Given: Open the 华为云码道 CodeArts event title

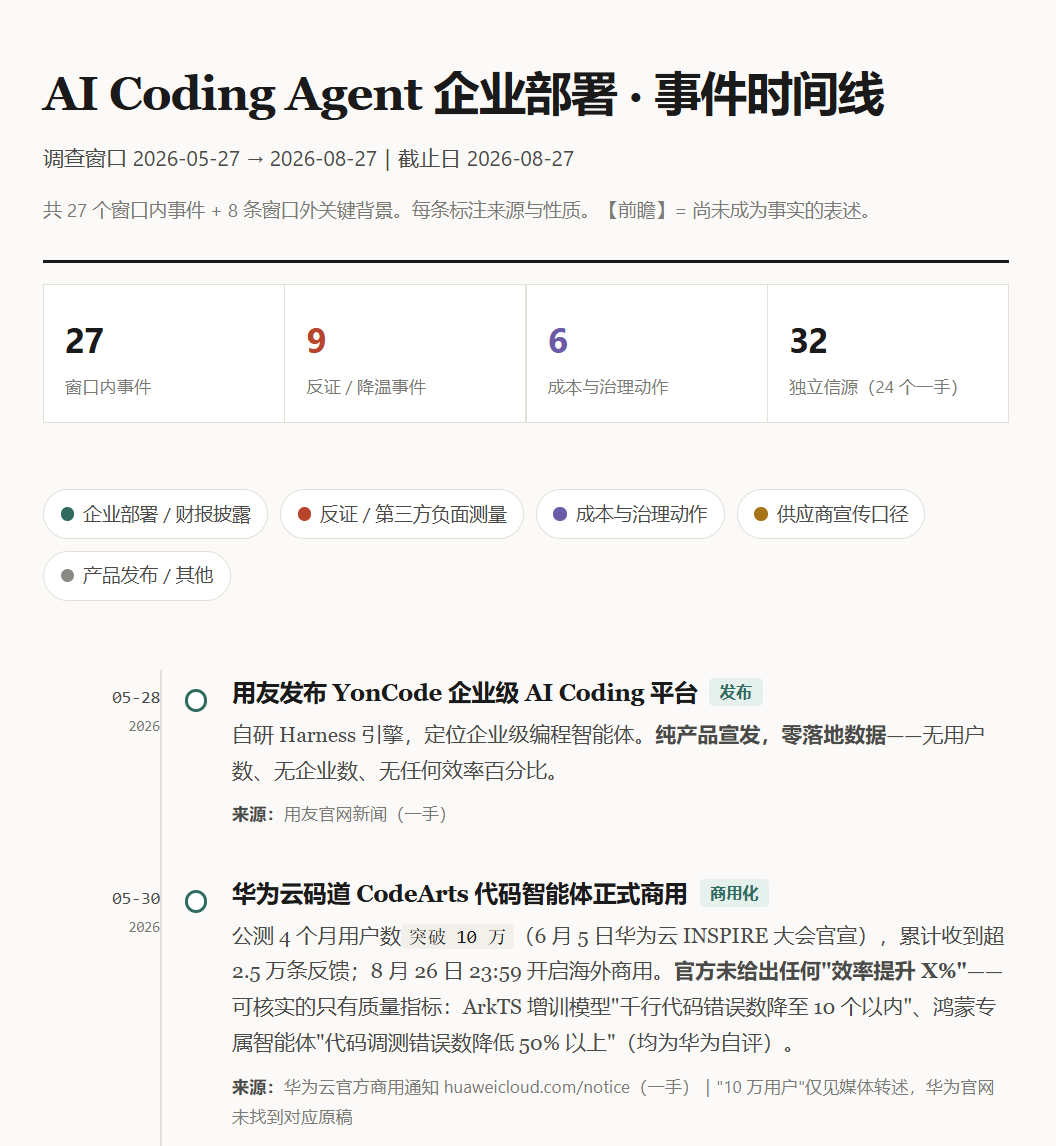Looking at the screenshot, I should 460,893.
